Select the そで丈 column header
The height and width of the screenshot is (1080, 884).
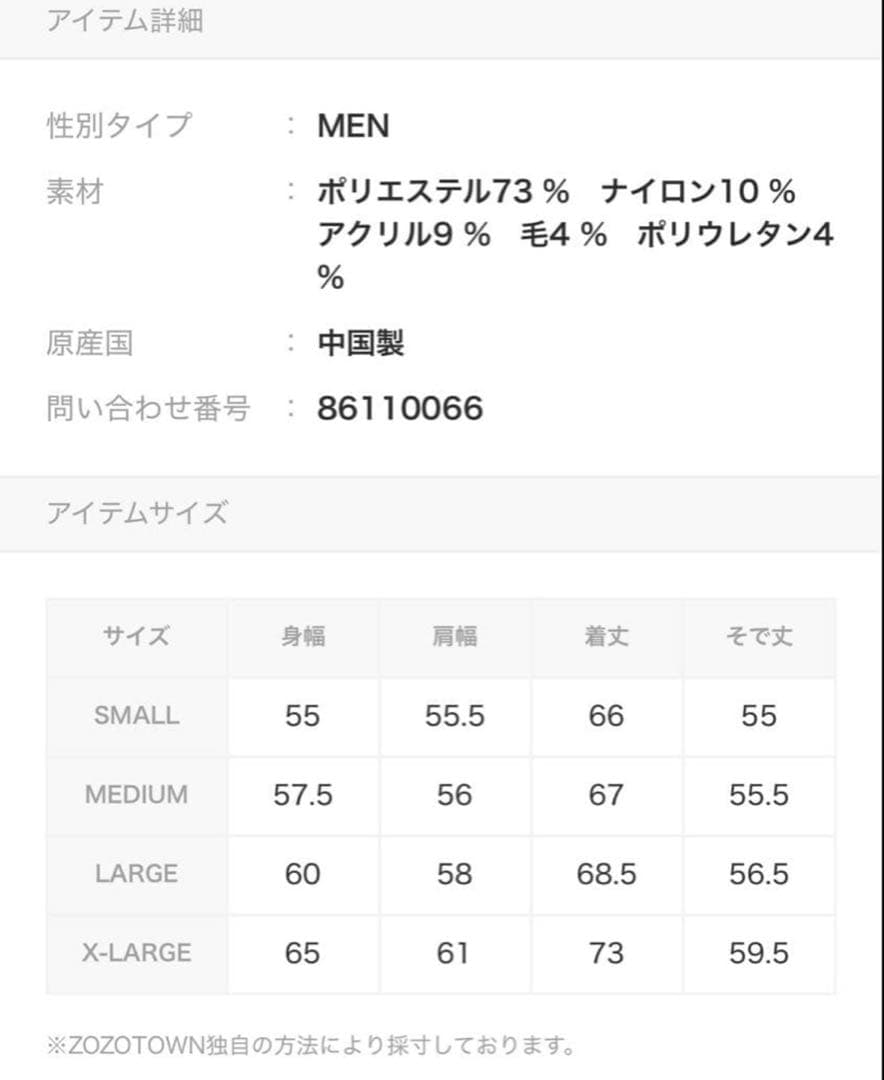[759, 637]
